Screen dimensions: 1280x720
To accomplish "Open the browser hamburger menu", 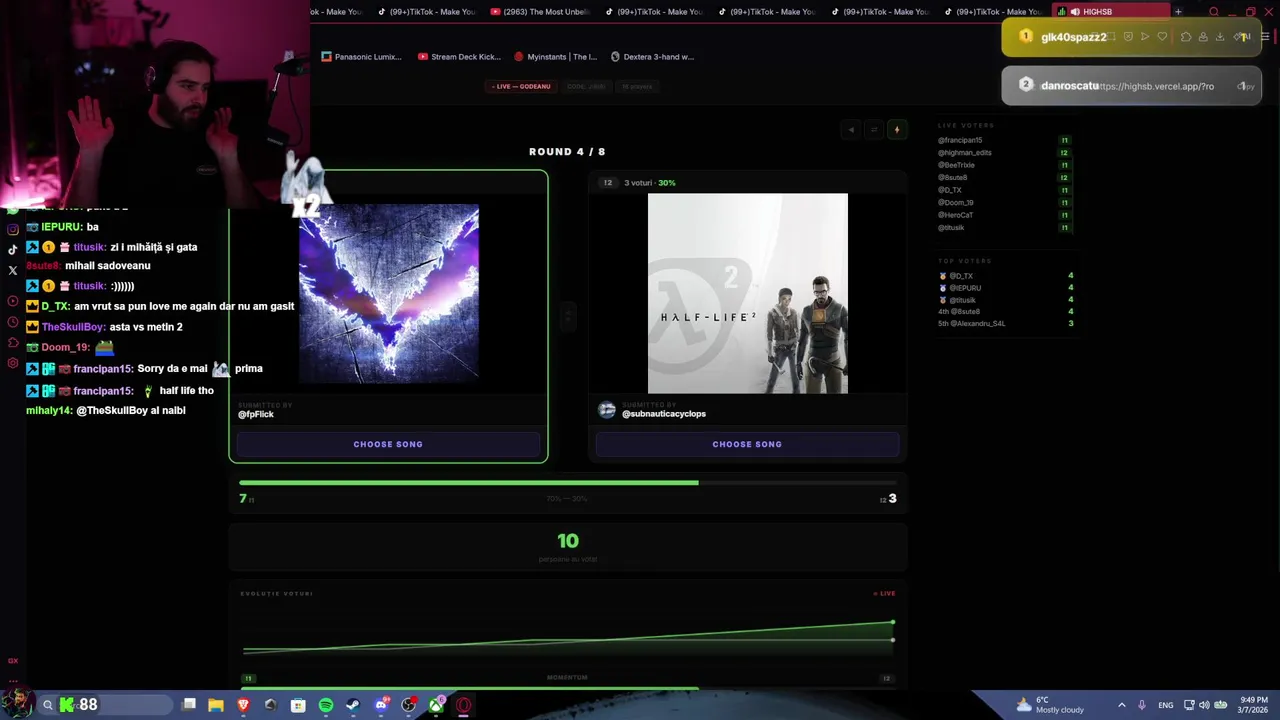I will click(1265, 37).
